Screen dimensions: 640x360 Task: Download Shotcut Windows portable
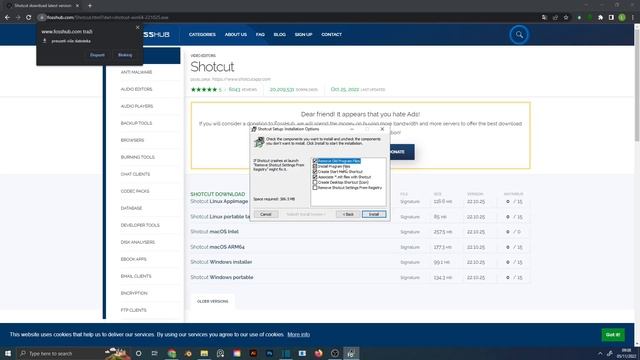coord(222,277)
